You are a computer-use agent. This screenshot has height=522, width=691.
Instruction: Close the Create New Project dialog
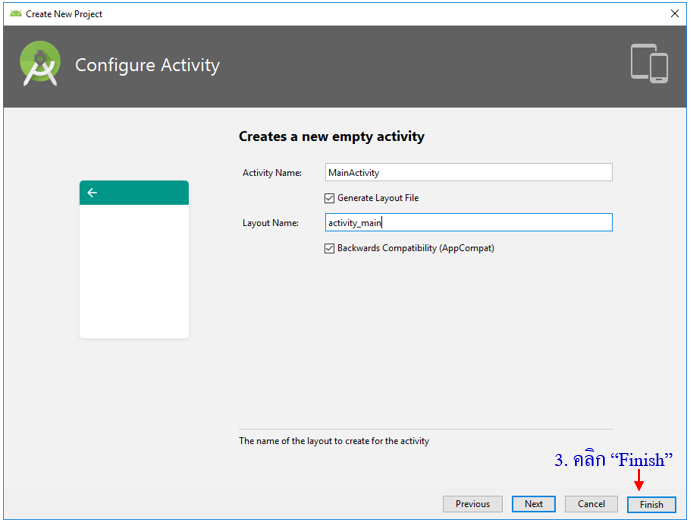click(x=674, y=13)
